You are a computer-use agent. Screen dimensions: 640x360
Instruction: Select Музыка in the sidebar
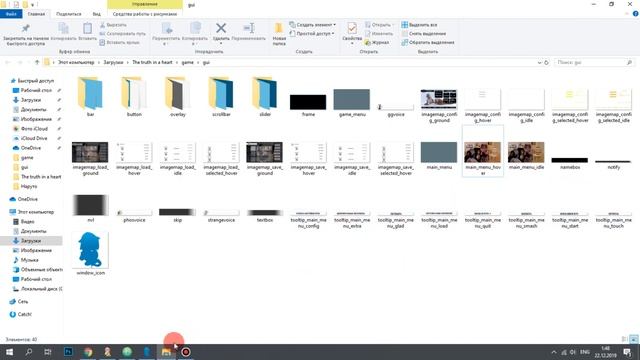29,260
